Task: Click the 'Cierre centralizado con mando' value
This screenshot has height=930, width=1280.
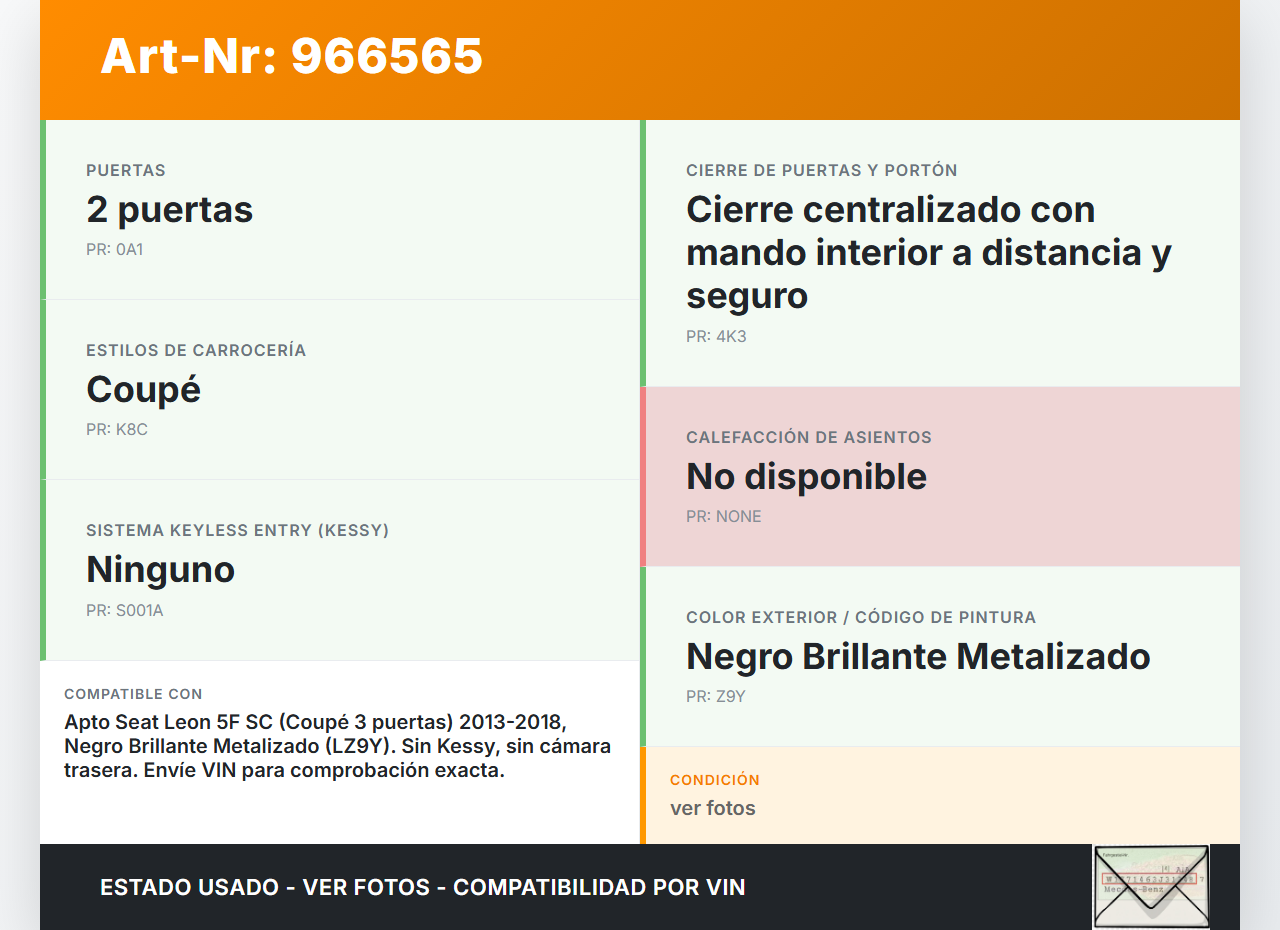Action: (x=929, y=252)
